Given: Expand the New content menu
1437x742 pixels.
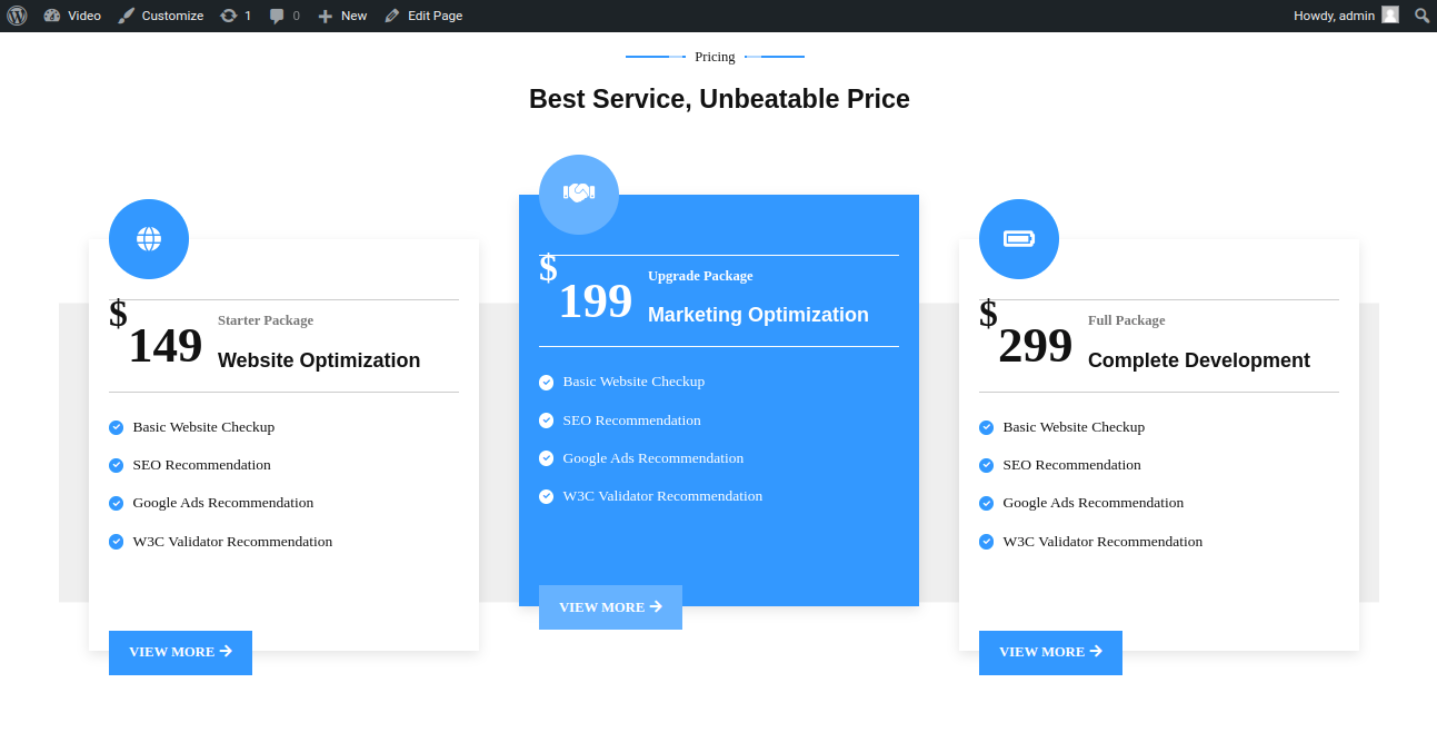Looking at the screenshot, I should (x=343, y=16).
